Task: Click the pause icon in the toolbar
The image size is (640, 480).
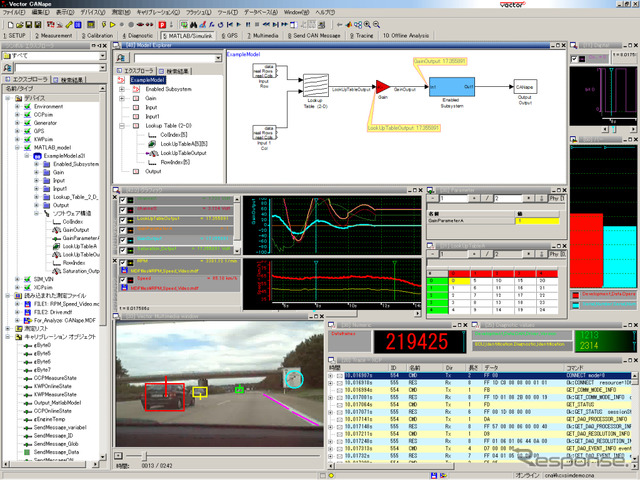Action: pyautogui.click(x=248, y=25)
